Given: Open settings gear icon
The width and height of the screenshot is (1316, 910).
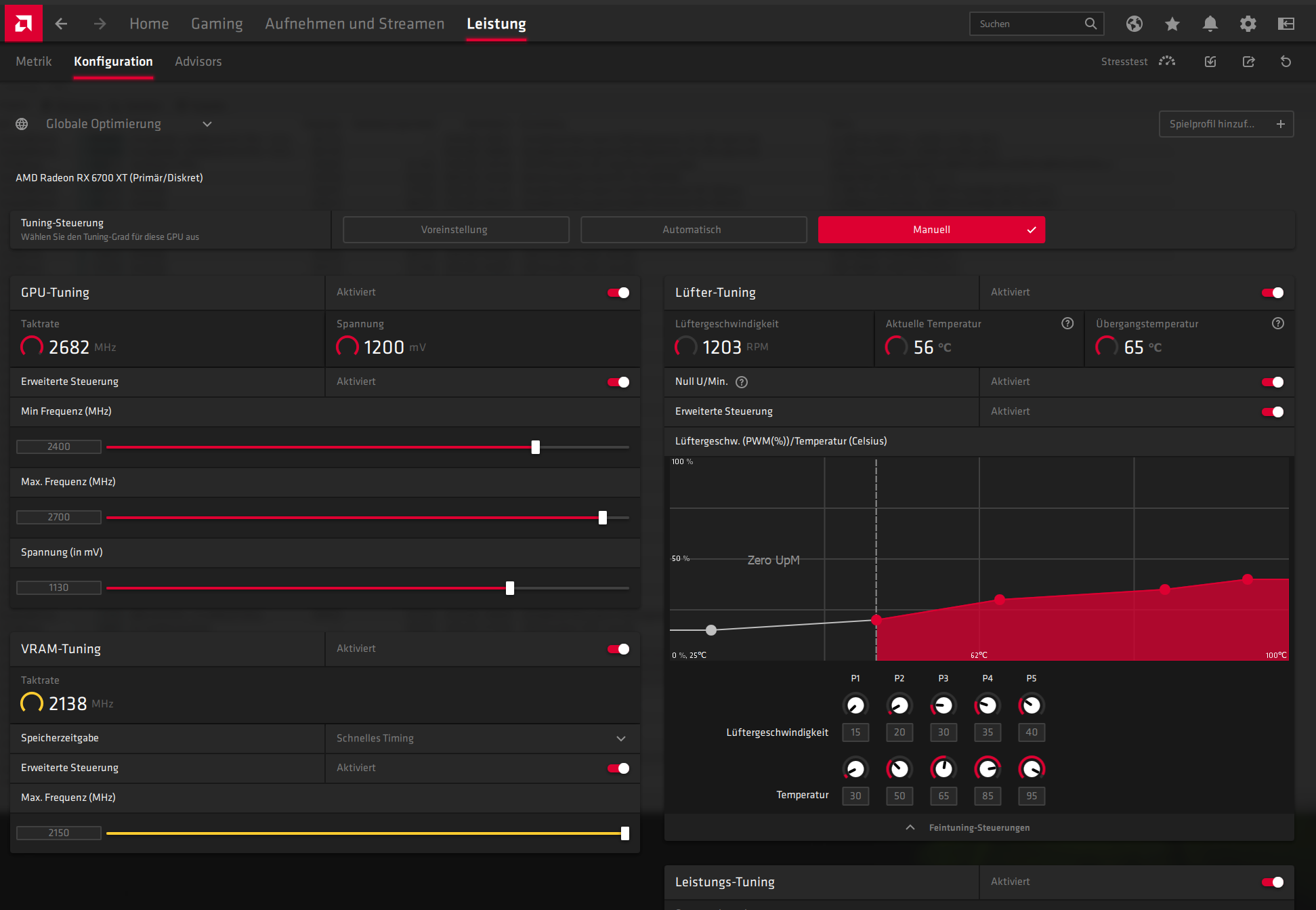Looking at the screenshot, I should [1248, 24].
